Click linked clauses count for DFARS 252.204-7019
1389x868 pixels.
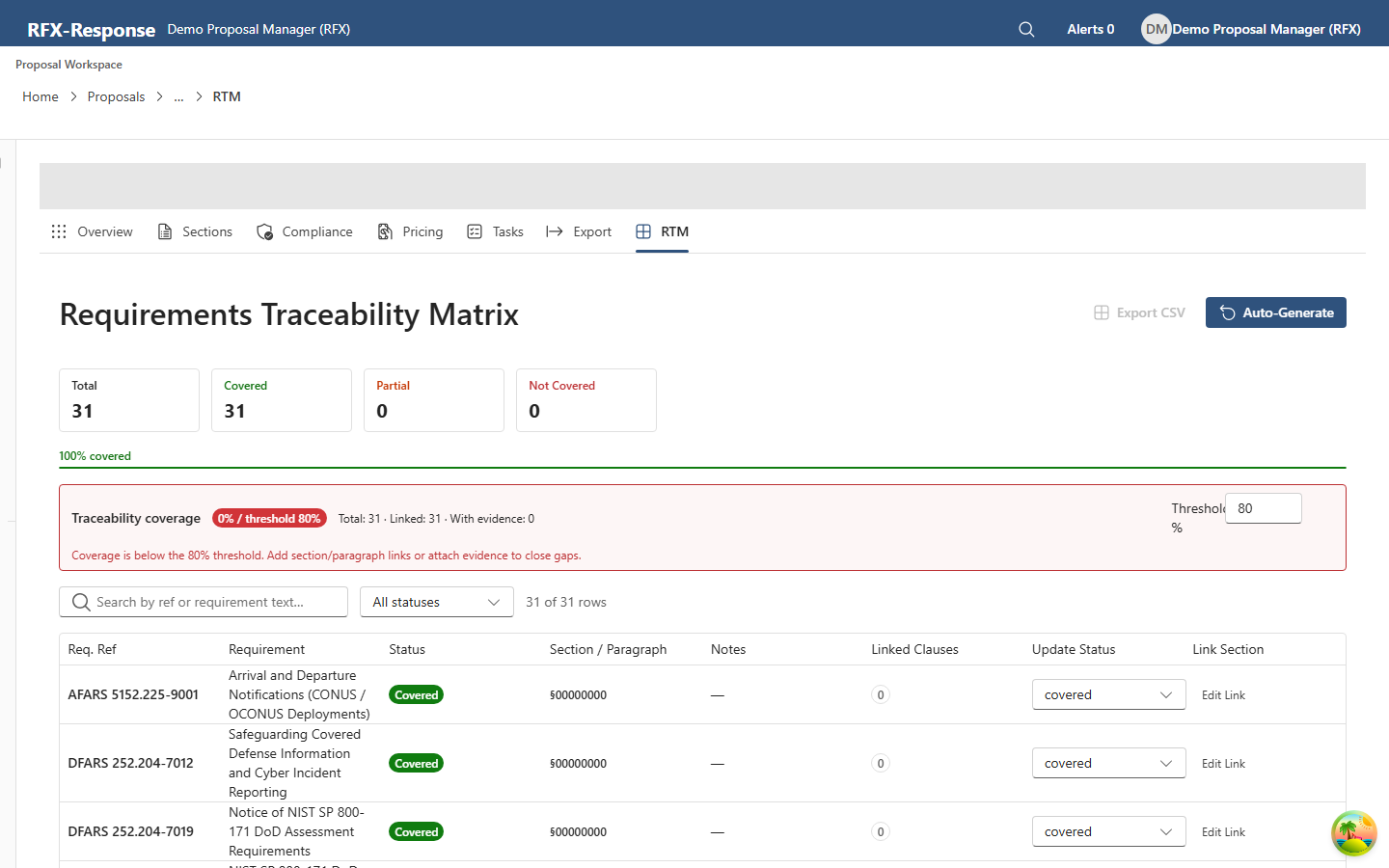tap(881, 831)
